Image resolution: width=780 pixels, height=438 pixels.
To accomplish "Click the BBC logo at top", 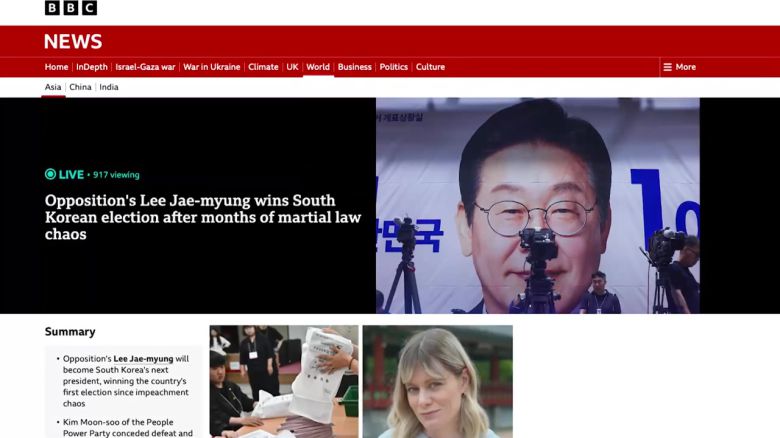I will pos(71,8).
